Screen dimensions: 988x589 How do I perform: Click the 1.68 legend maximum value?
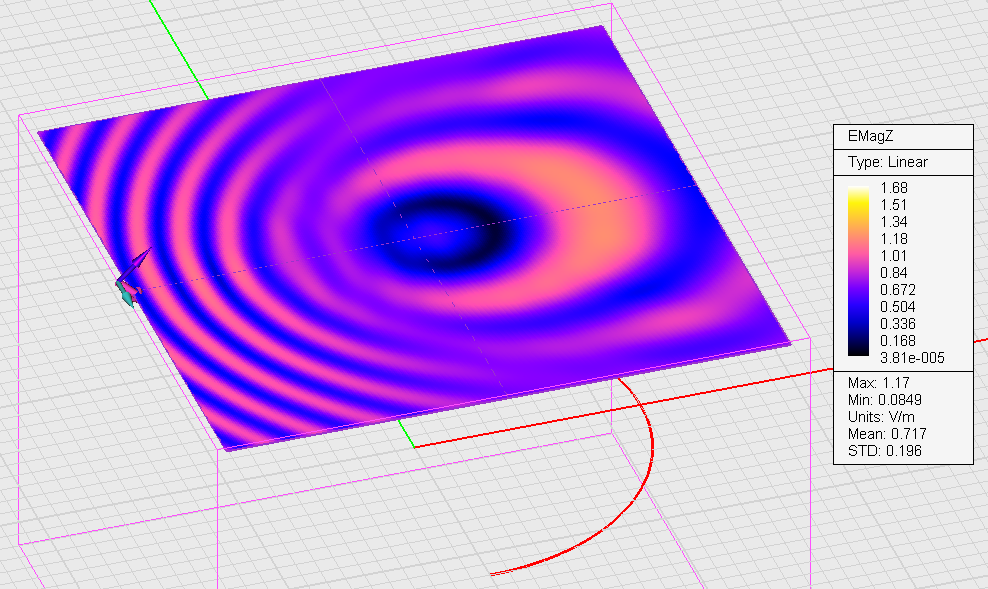tap(893, 188)
